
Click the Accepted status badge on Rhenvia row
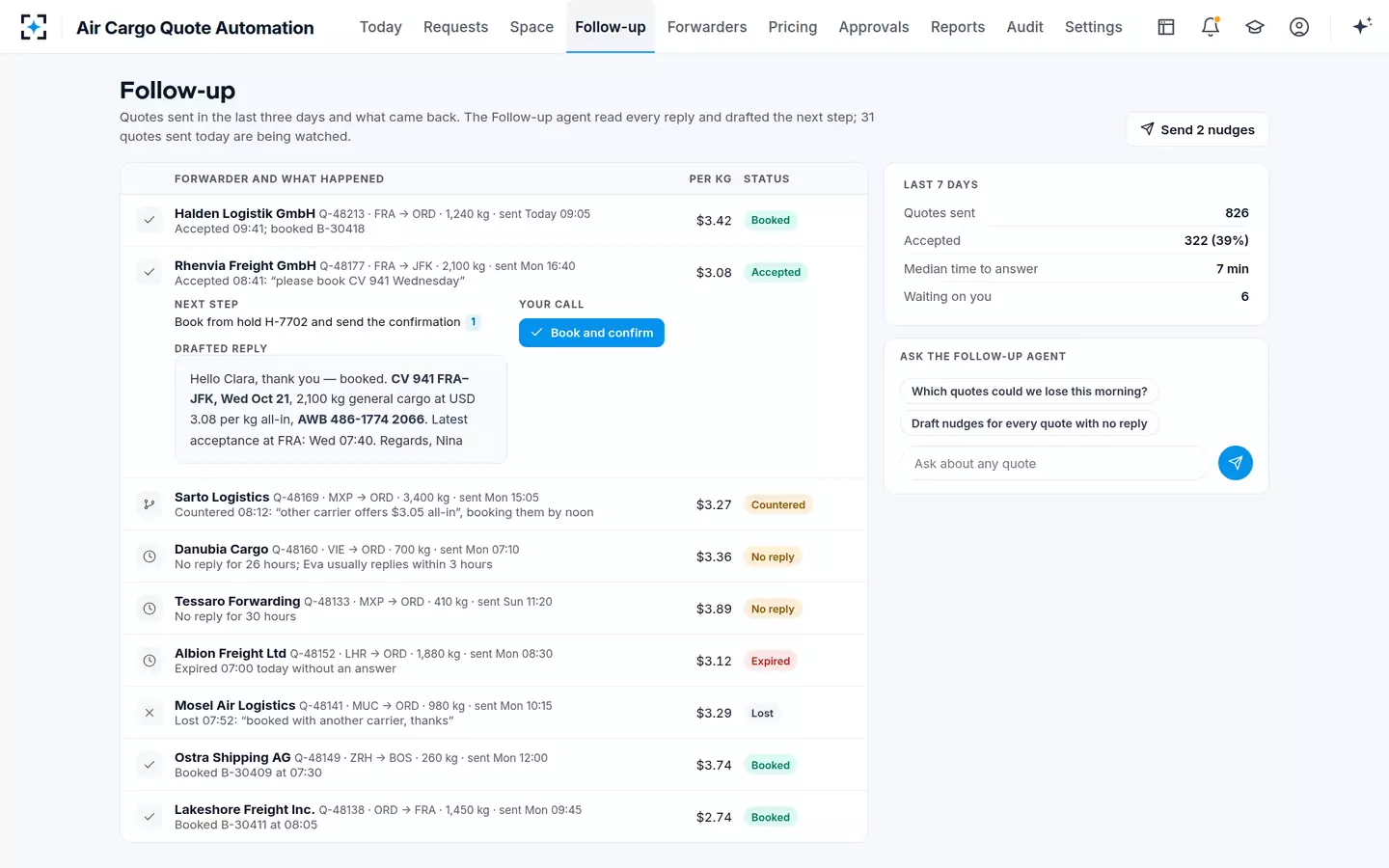[776, 272]
